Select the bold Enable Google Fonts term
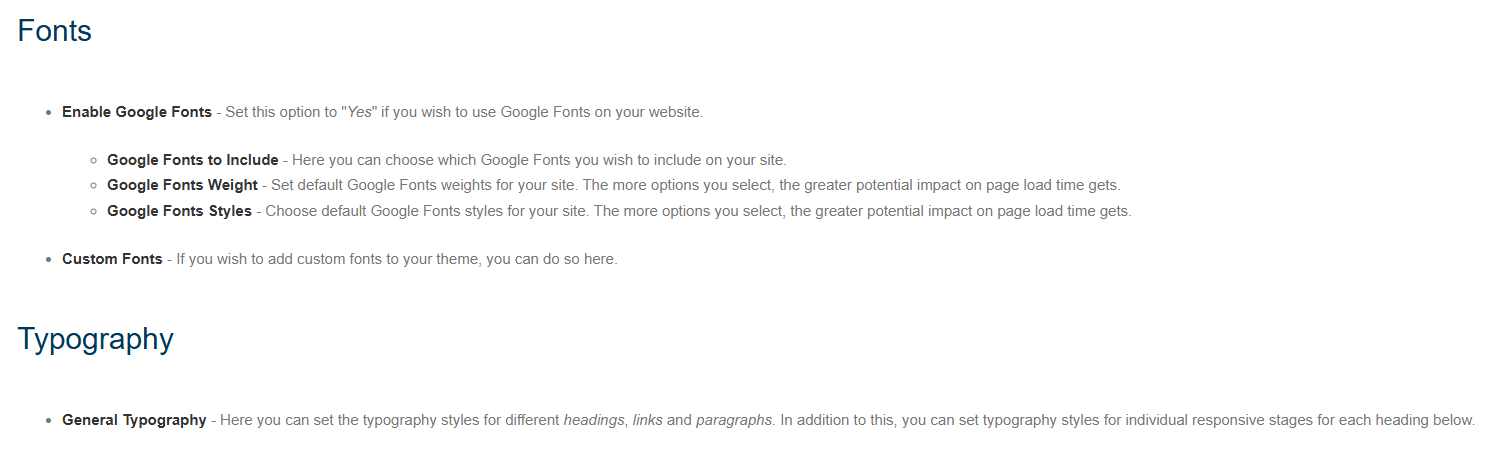Viewport: 1509px width, 467px height. [137, 112]
